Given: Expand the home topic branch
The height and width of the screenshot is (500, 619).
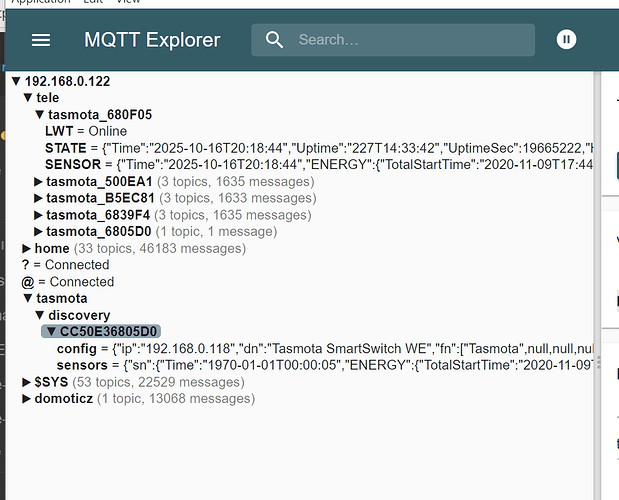Looking at the screenshot, I should tap(27, 248).
